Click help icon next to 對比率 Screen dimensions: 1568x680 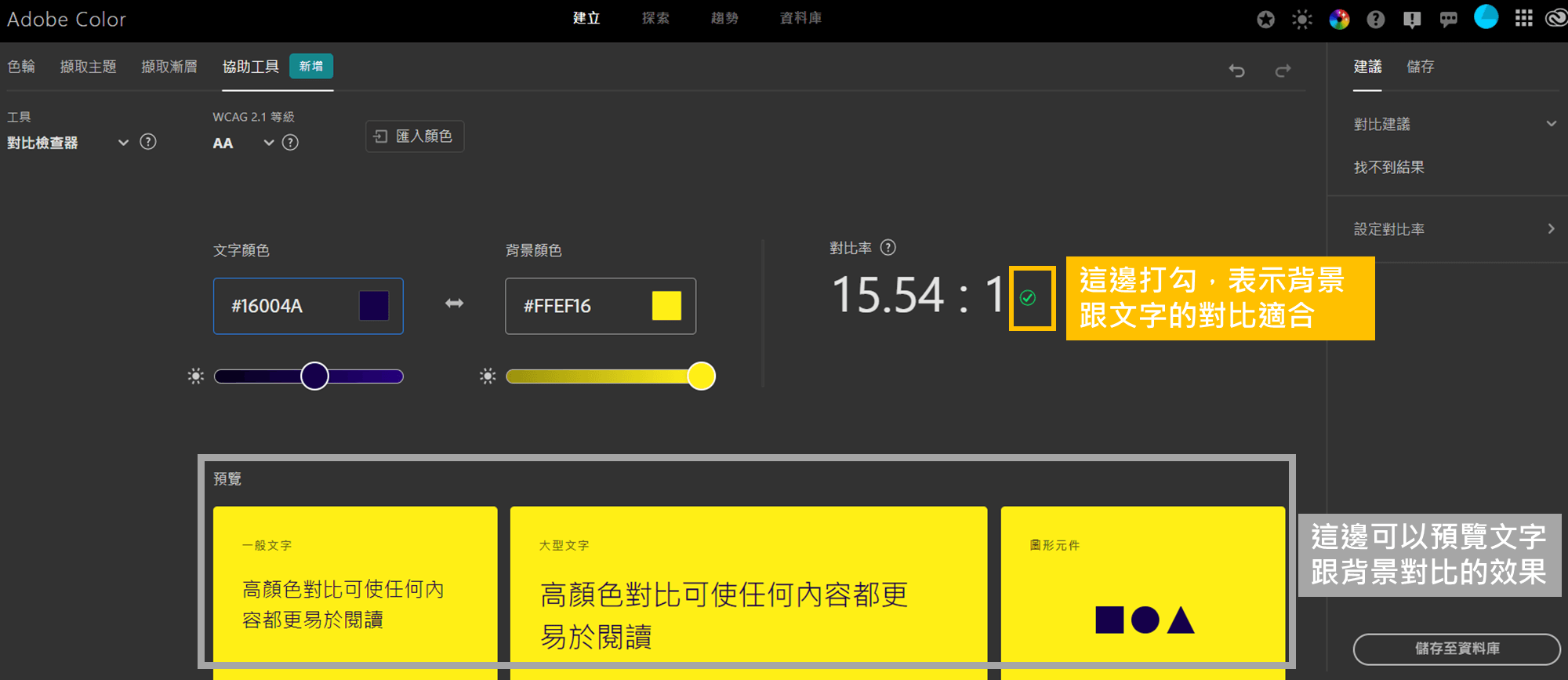[x=888, y=248]
